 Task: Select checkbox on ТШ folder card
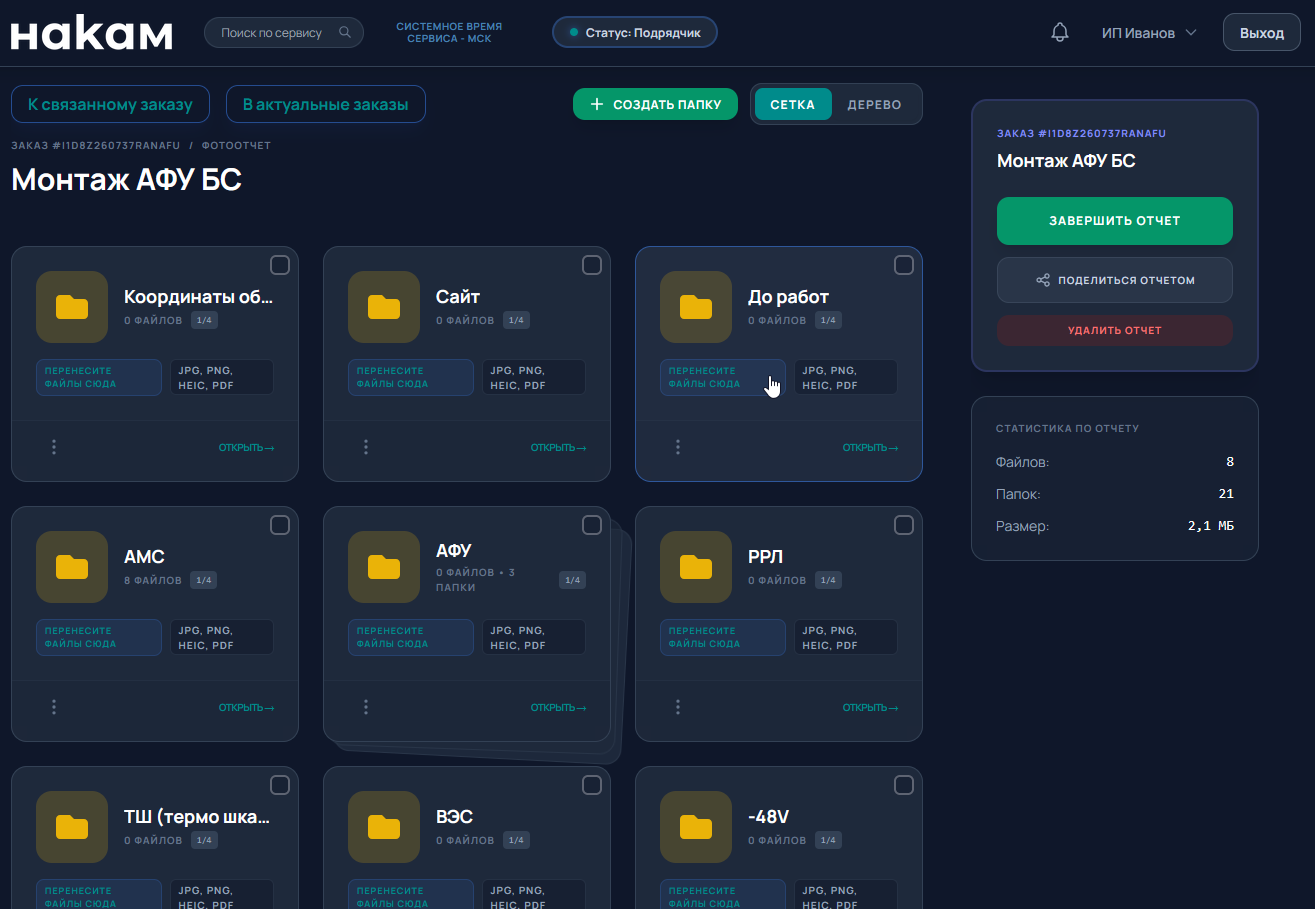tap(280, 785)
